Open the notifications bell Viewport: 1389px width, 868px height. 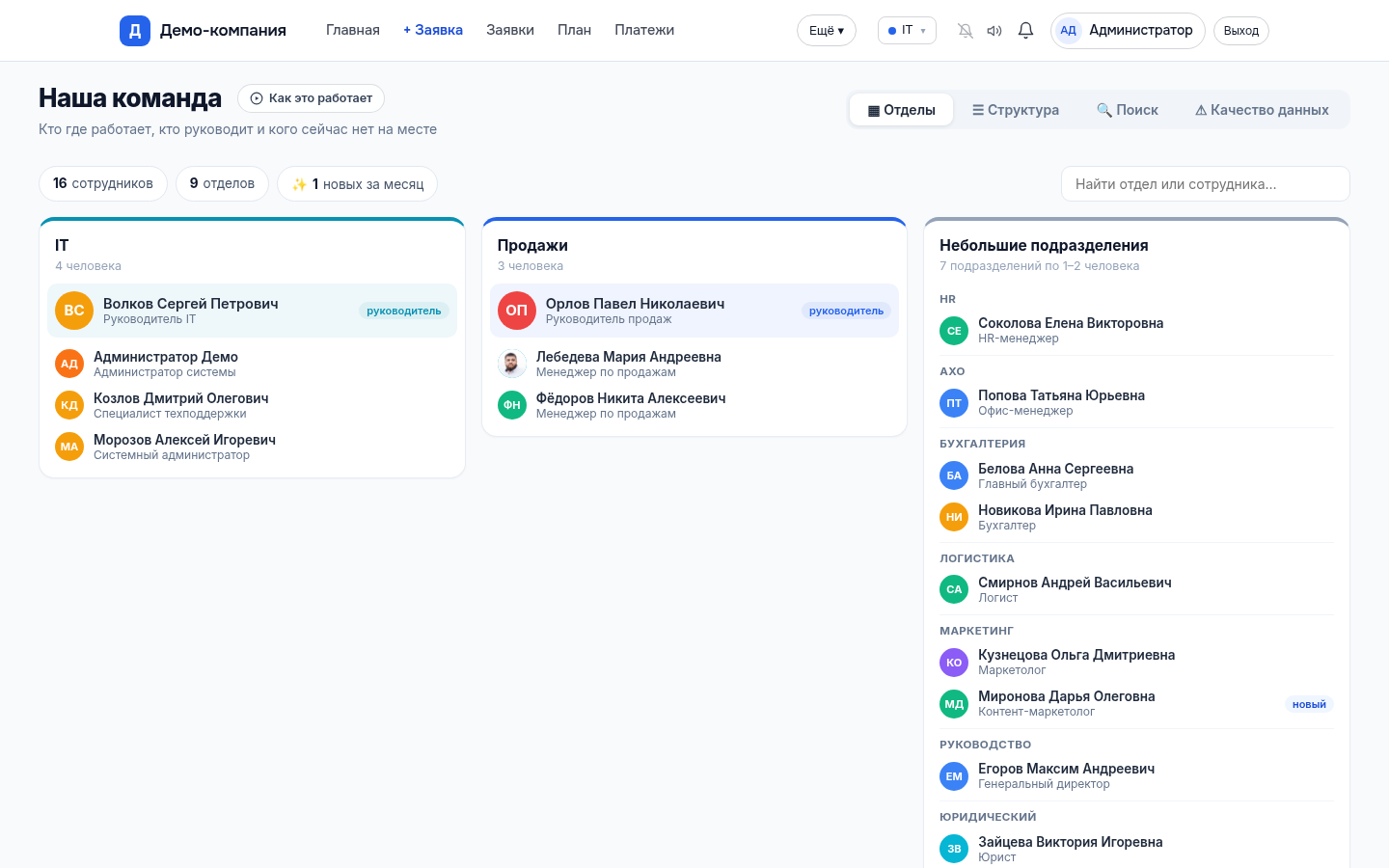pyautogui.click(x=1025, y=31)
